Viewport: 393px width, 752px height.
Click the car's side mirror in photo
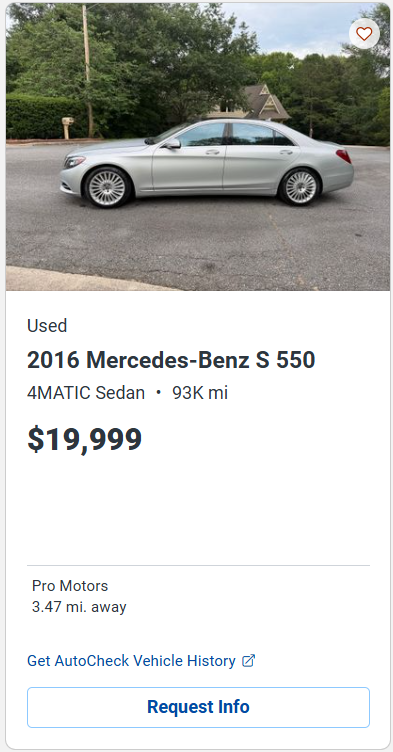pos(172,143)
